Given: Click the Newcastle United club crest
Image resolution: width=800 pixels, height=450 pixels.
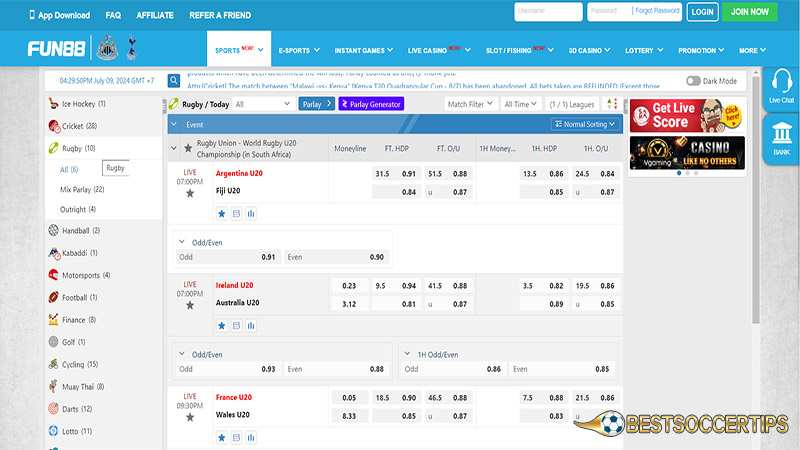Looking at the screenshot, I should click(107, 48).
